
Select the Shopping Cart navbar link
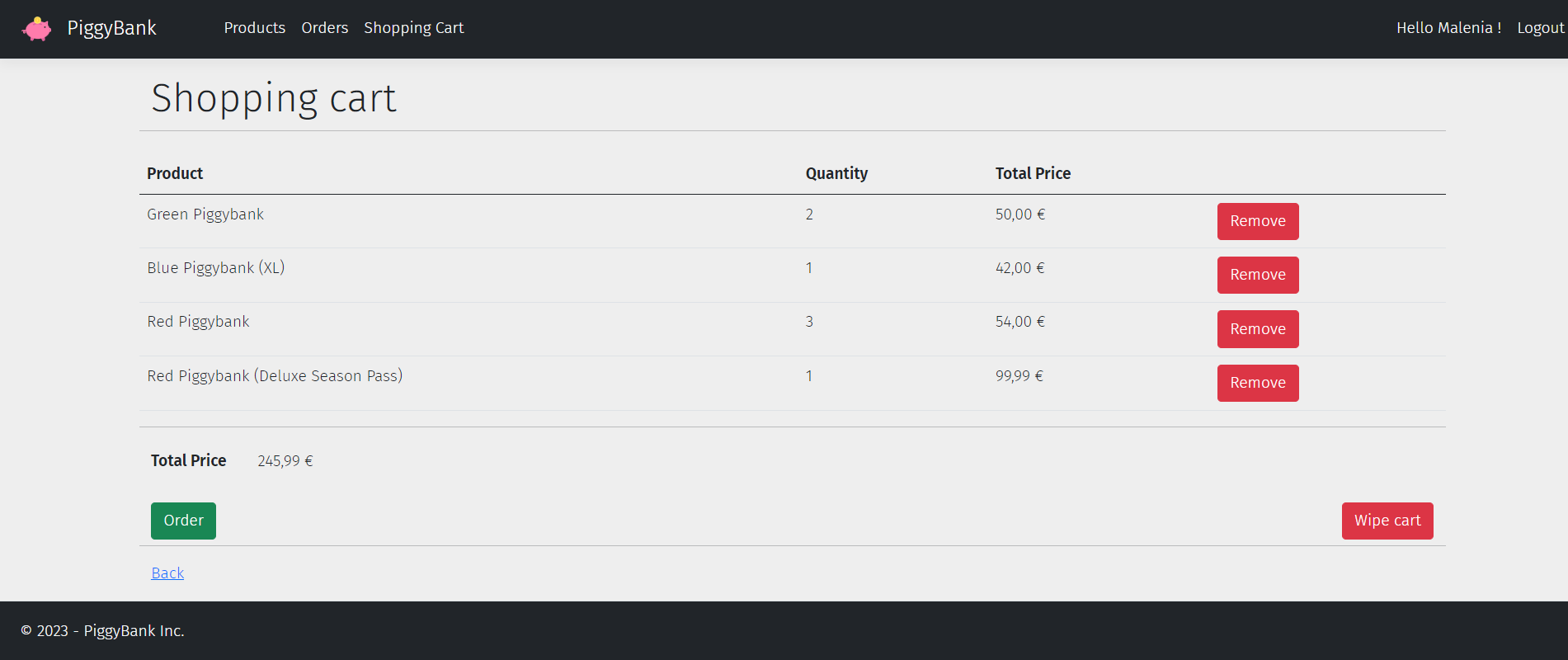(x=414, y=28)
